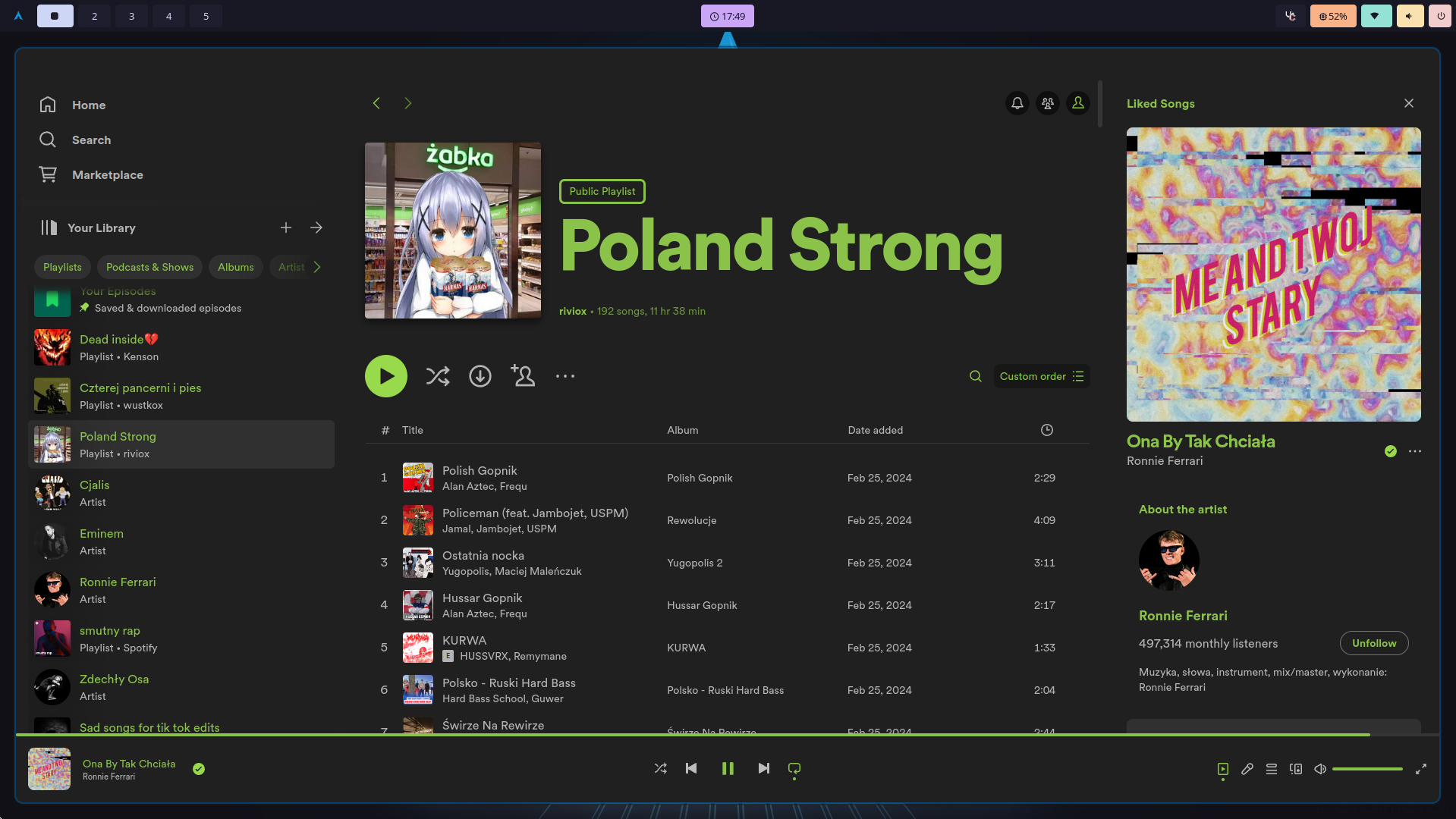The image size is (1456, 819).
Task: Skip to the previous track
Action: (x=691, y=768)
